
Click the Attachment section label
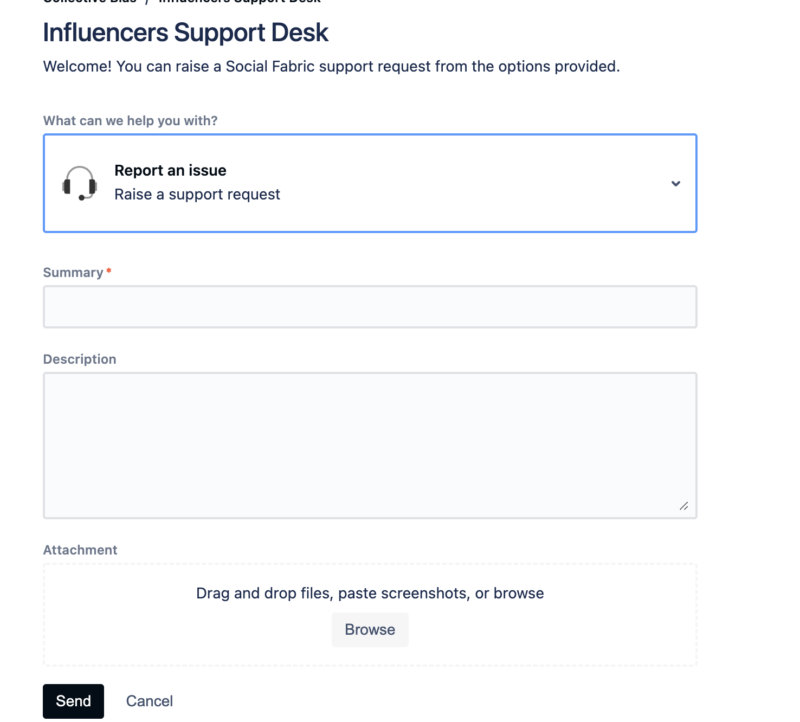click(x=80, y=550)
